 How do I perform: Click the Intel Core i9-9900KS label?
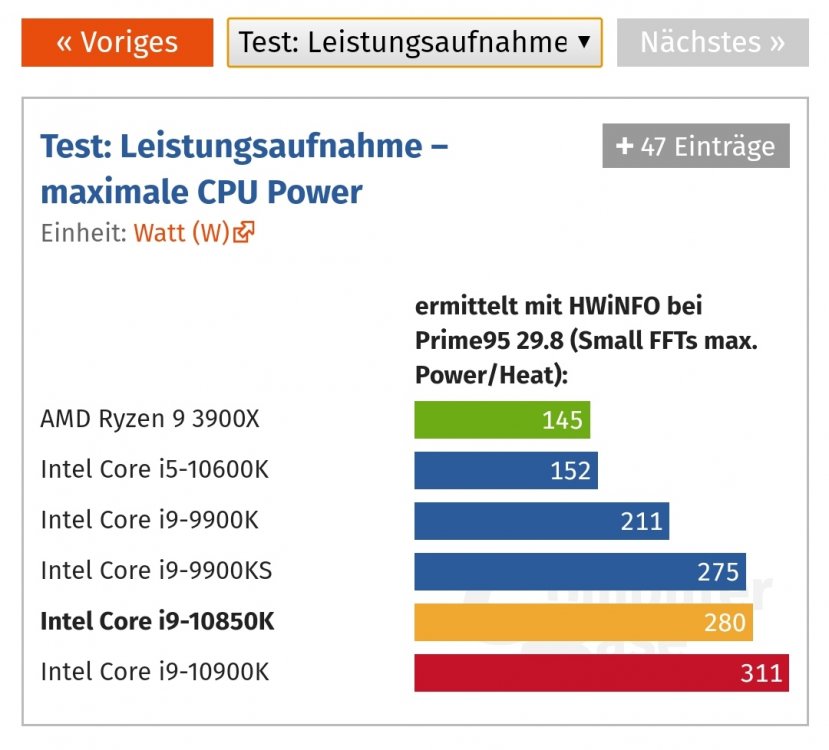[156, 570]
